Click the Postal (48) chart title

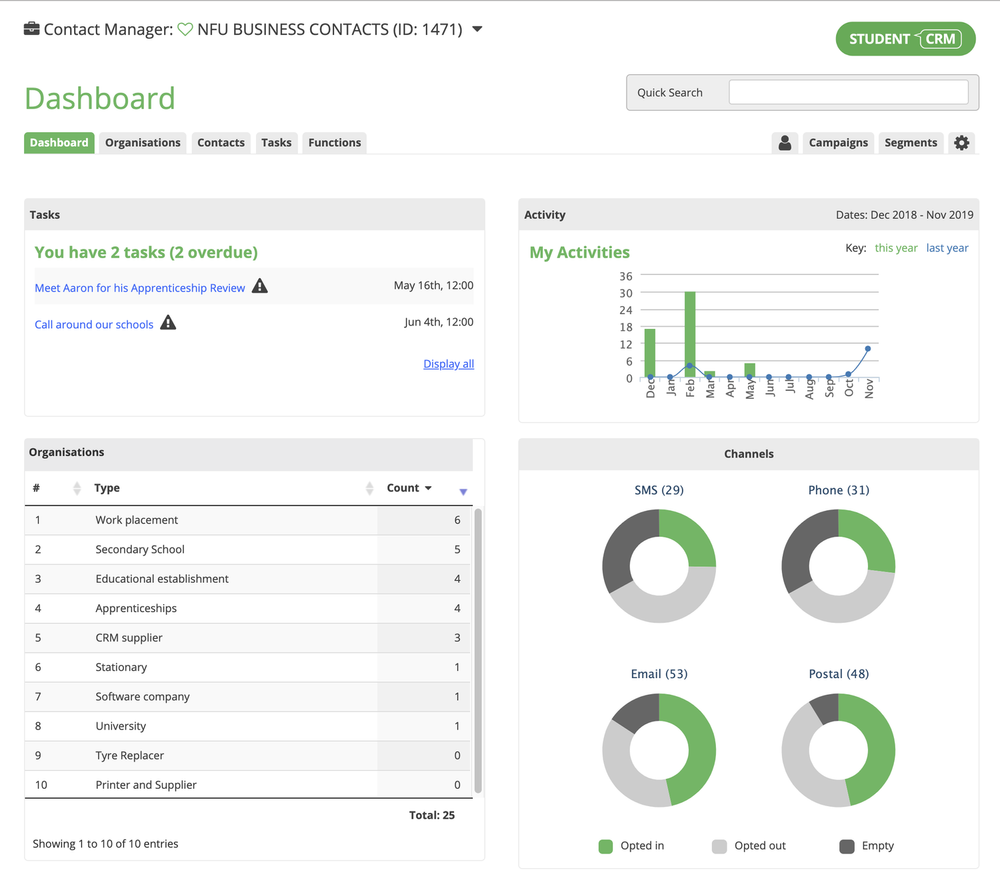pos(839,674)
